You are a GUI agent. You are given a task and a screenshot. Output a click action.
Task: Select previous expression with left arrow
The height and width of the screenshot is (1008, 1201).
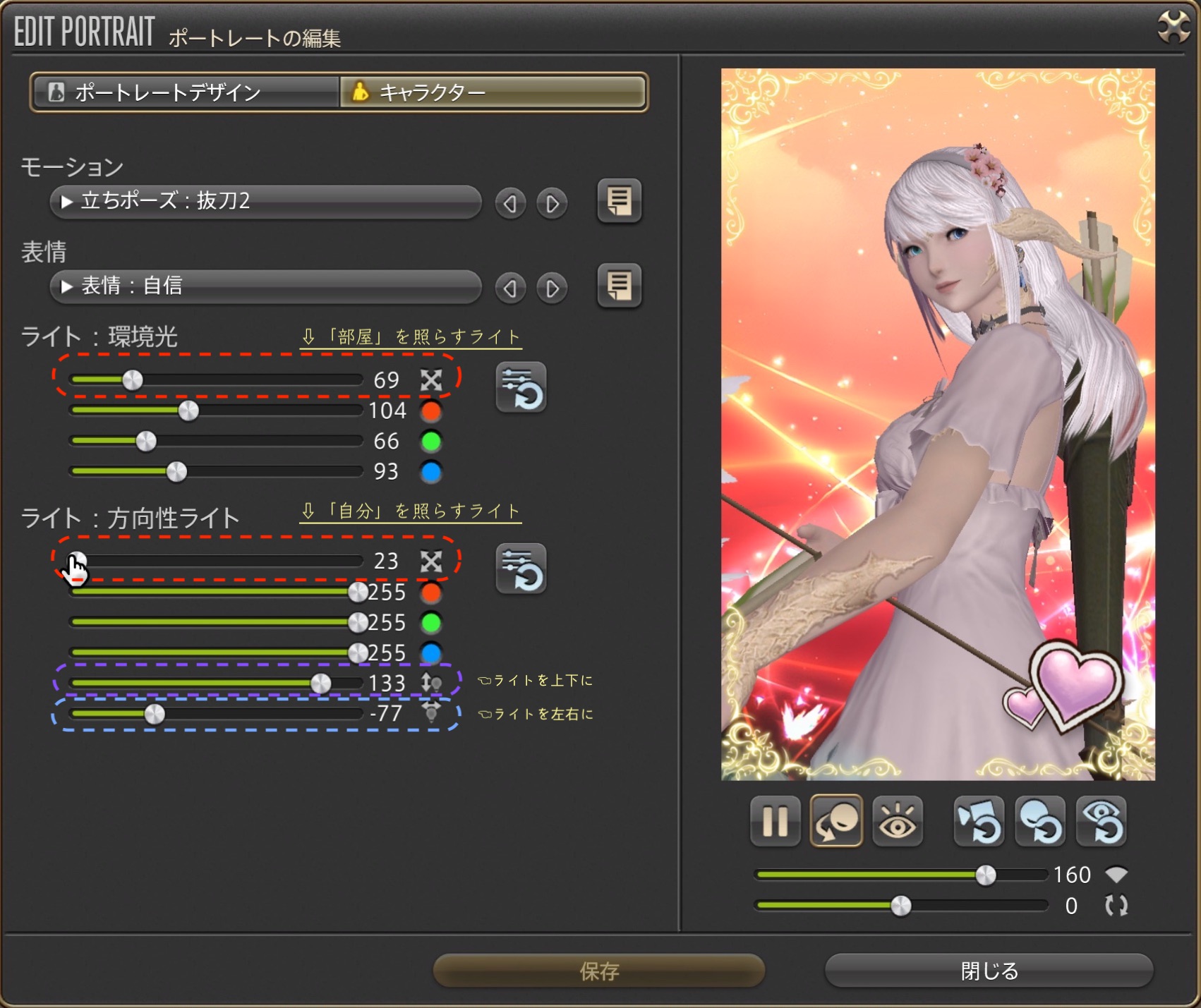pyautogui.click(x=510, y=289)
